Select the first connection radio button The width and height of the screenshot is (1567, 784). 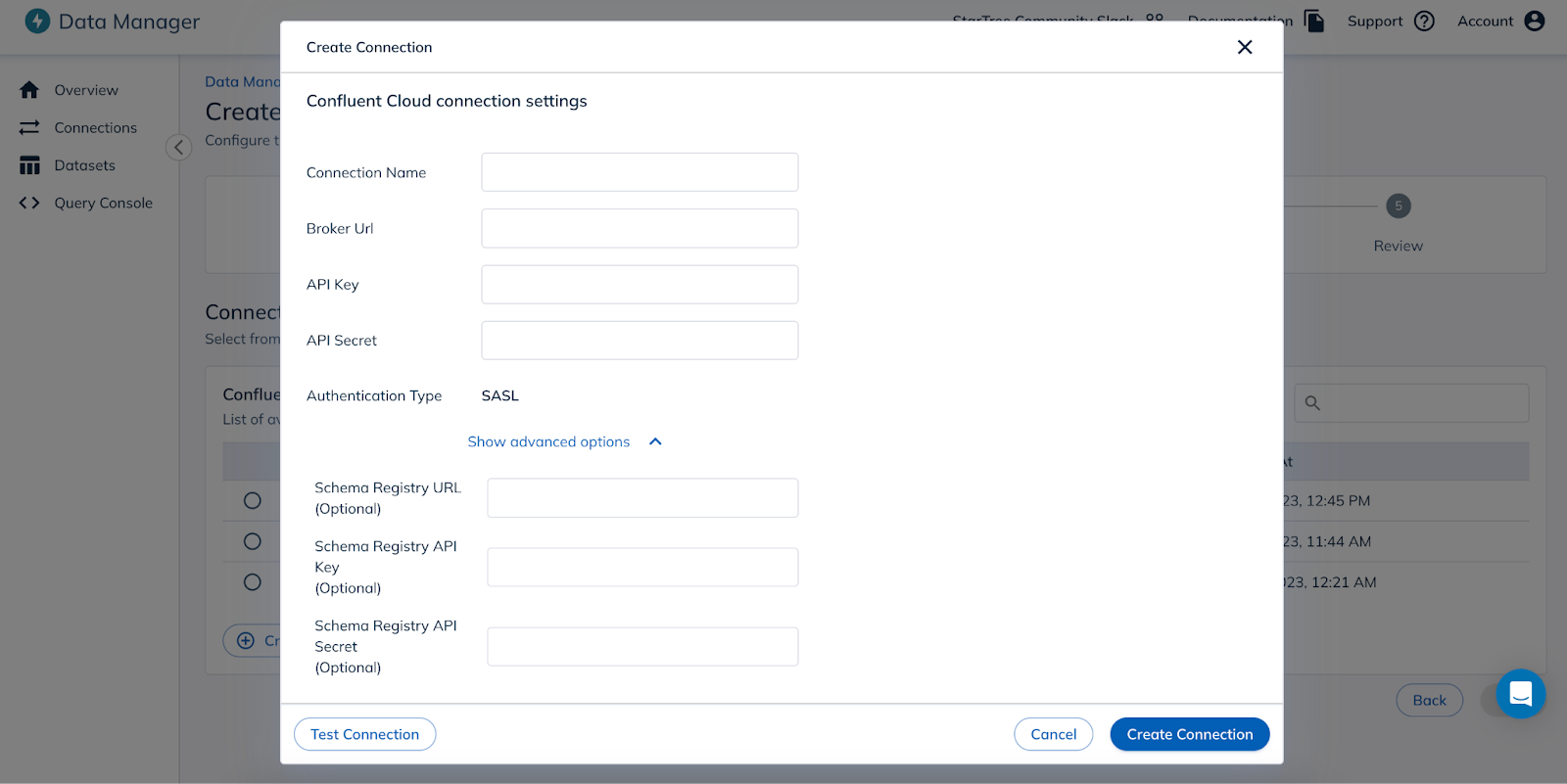pos(253,500)
